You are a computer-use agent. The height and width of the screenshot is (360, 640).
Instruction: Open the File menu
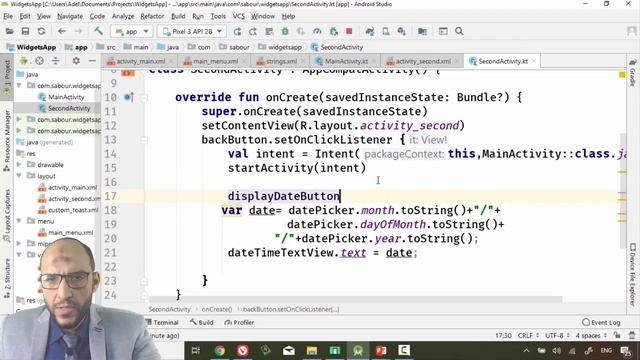(x=8, y=16)
